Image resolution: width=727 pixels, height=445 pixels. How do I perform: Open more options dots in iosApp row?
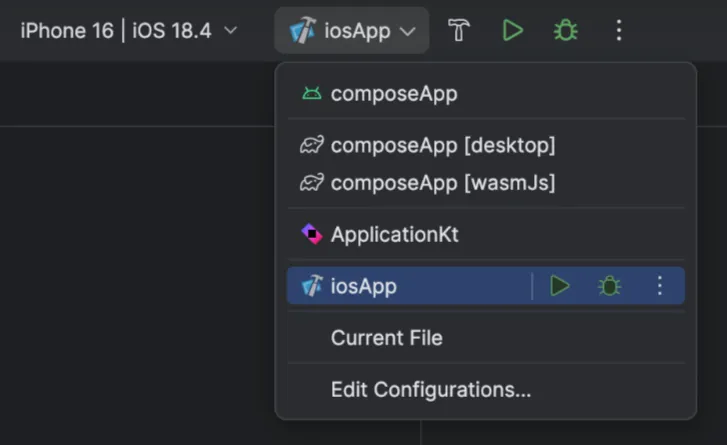pyautogui.click(x=660, y=286)
